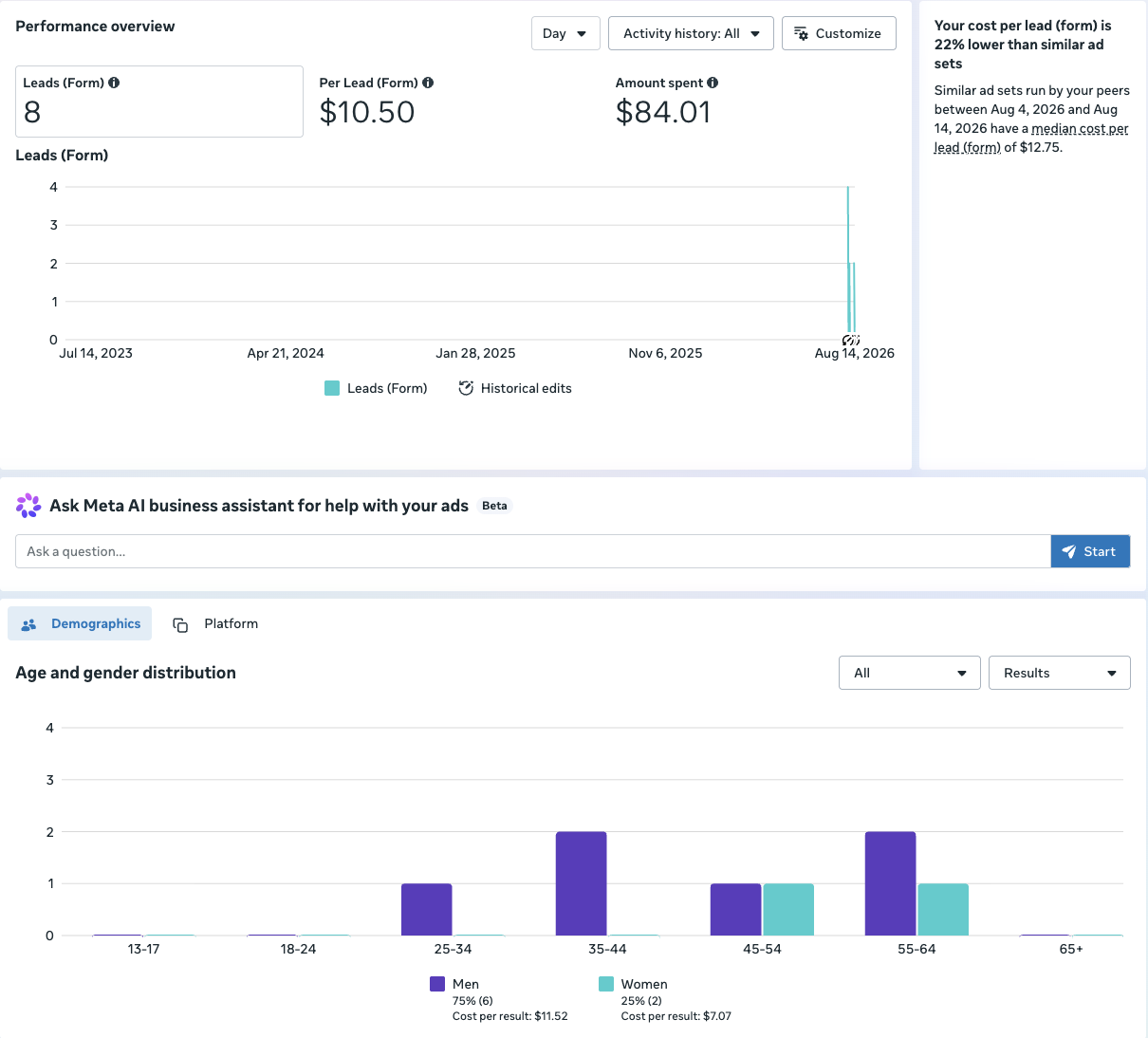Viewport: 1148px width, 1038px height.
Task: Click the historical edit marker on the chart axis
Action: pyautogui.click(x=851, y=340)
